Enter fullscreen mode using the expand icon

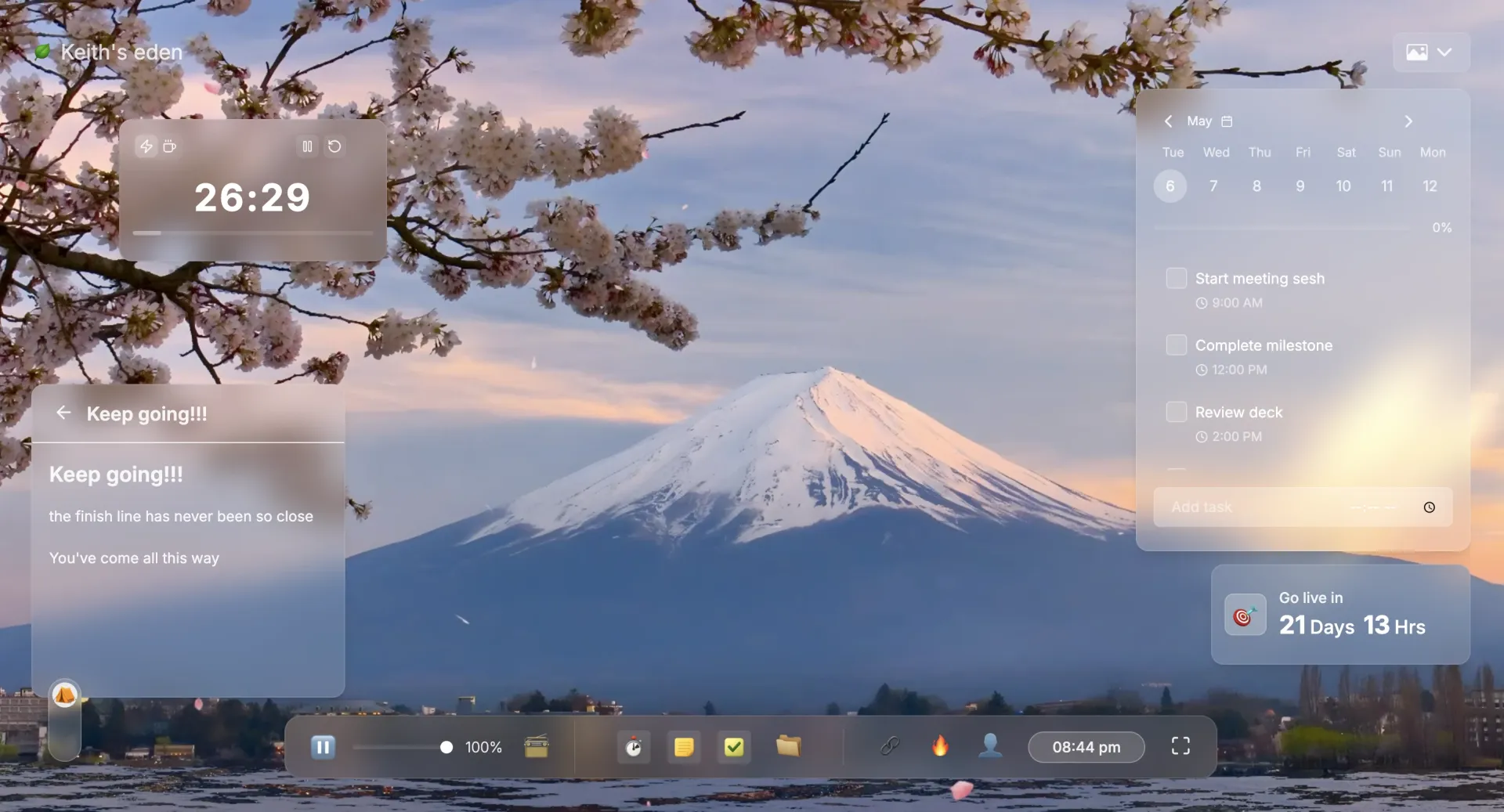[1180, 746]
